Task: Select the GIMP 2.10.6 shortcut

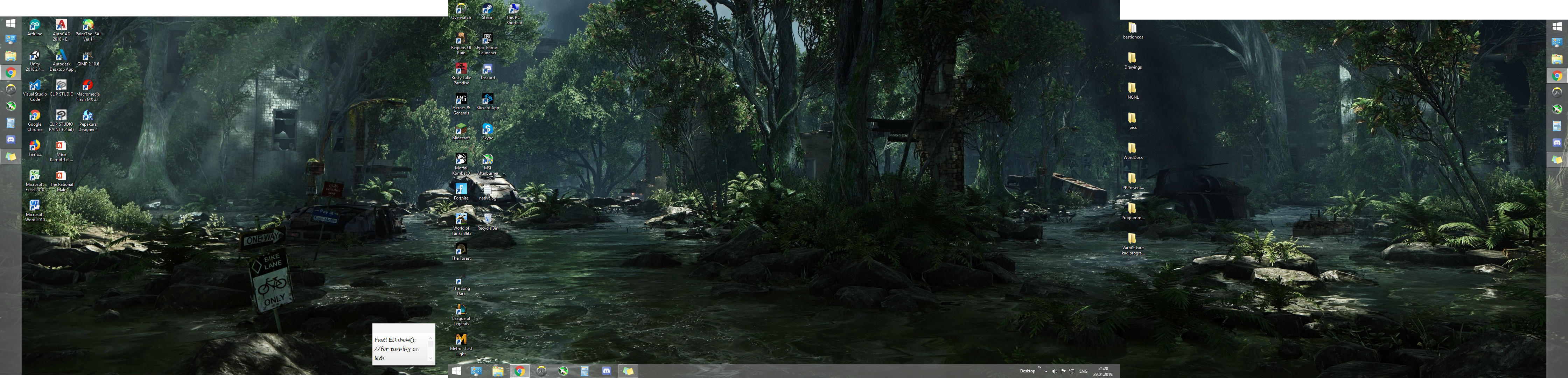Action: 87,58
